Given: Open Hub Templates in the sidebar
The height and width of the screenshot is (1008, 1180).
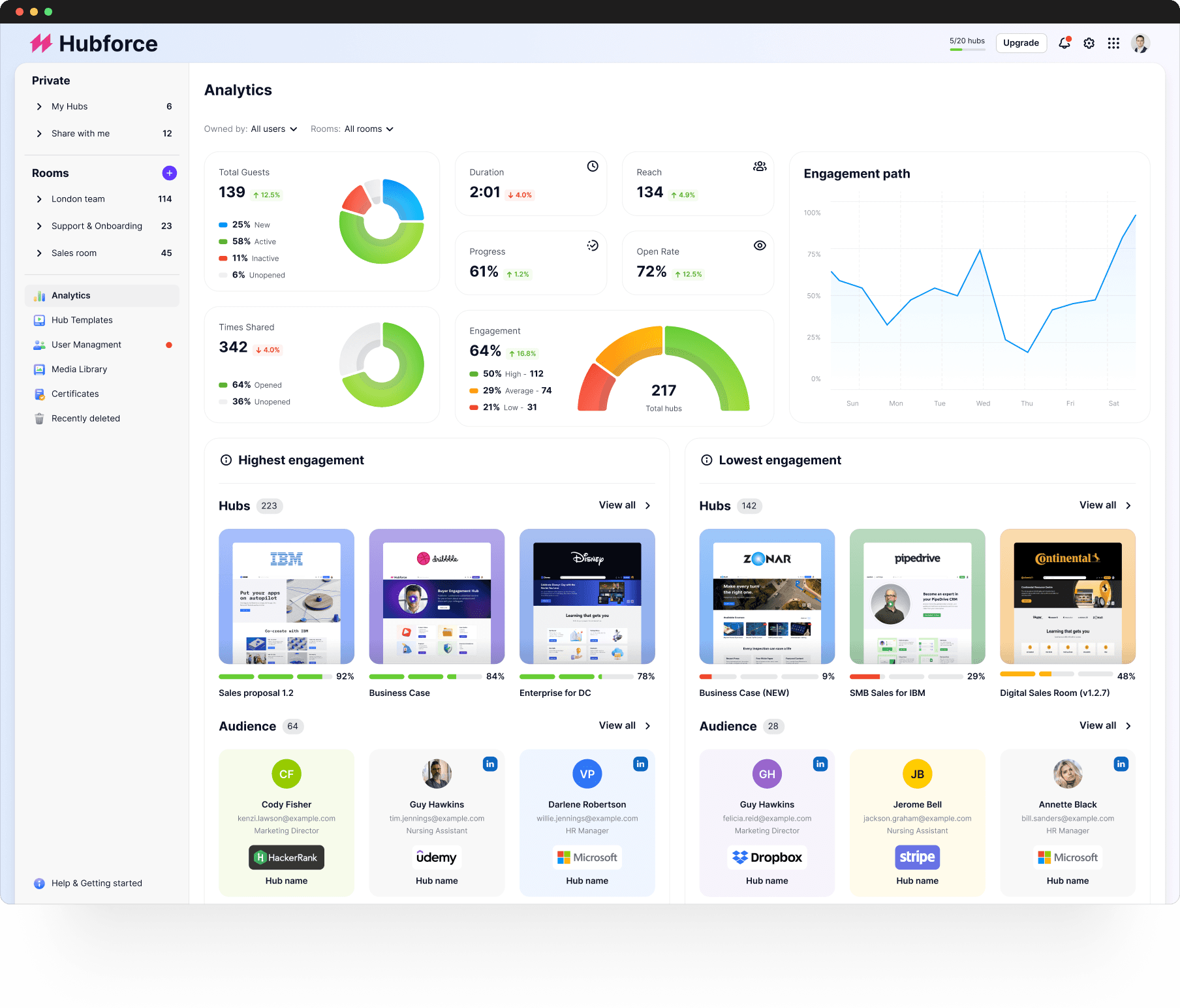Looking at the screenshot, I should tap(82, 320).
